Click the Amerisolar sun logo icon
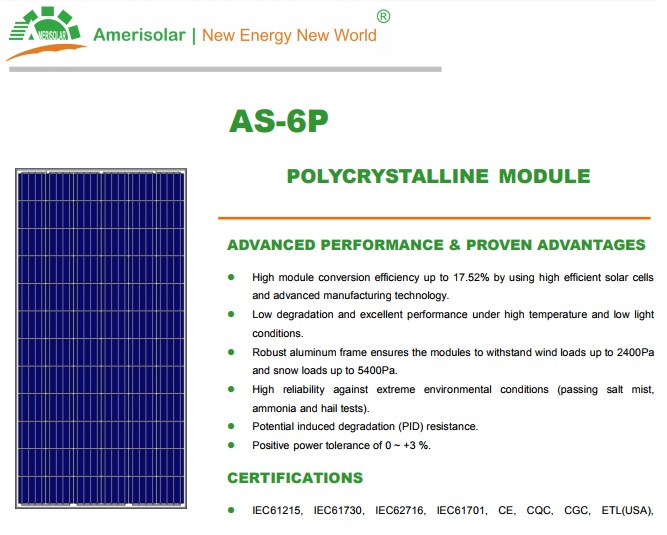Screen dimensions: 667x535 click(45, 33)
